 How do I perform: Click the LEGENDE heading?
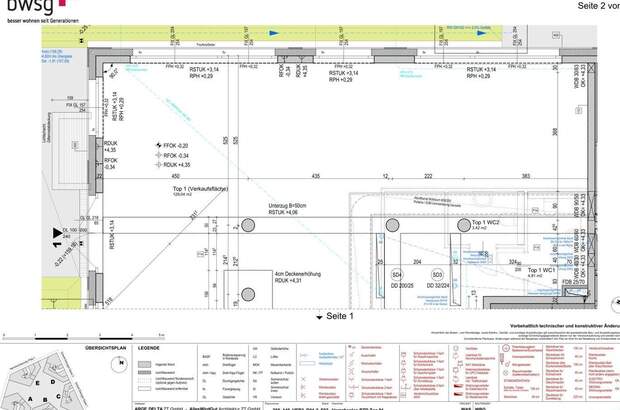[x=149, y=348]
